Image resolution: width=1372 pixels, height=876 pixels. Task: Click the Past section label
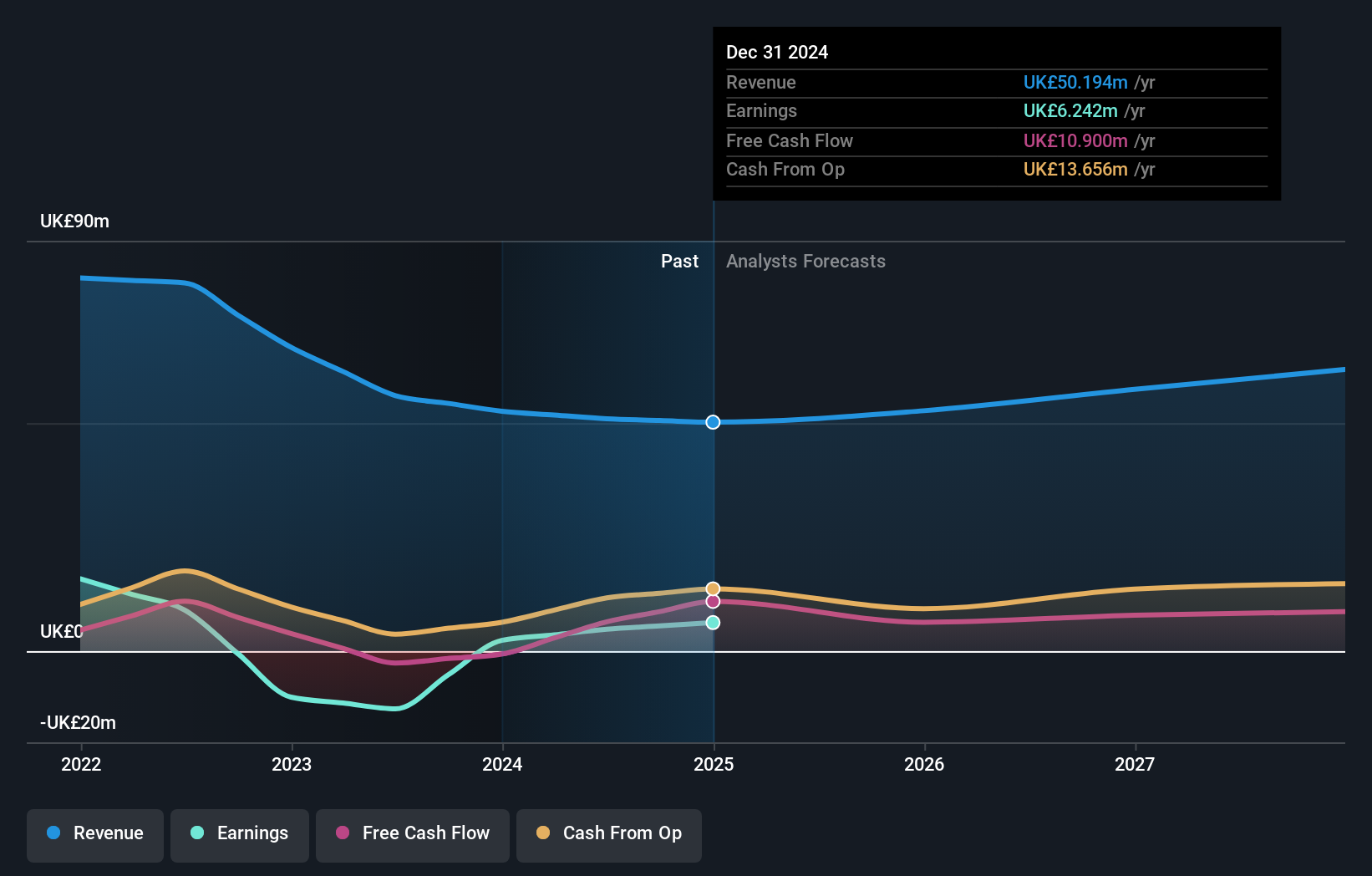(x=679, y=262)
